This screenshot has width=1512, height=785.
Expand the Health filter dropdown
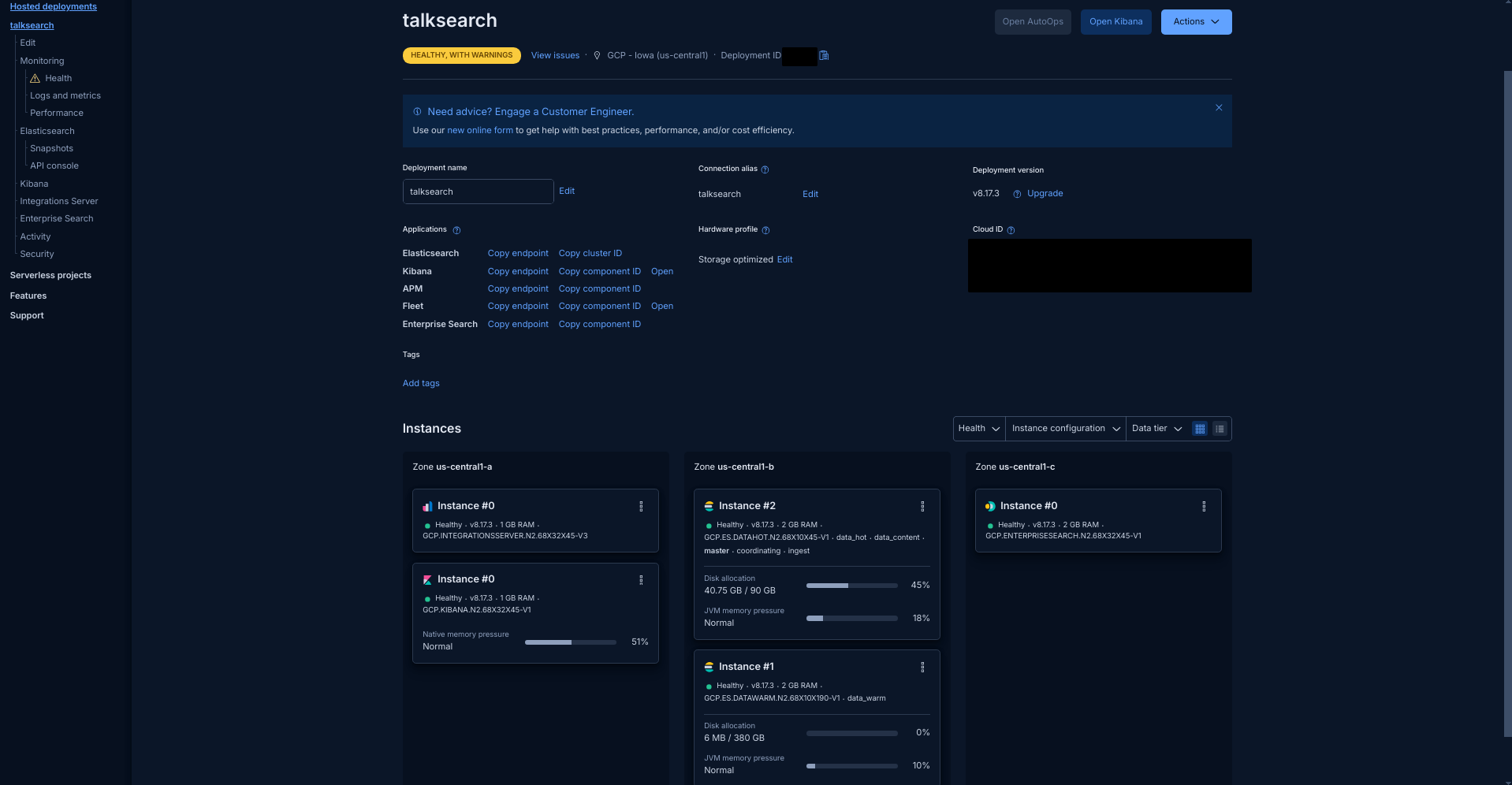(979, 429)
